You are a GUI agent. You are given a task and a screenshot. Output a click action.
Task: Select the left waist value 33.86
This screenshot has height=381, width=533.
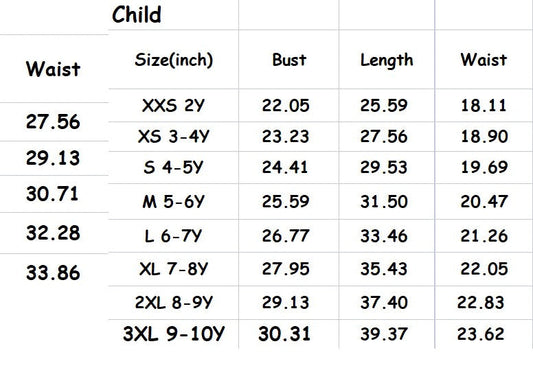point(53,273)
